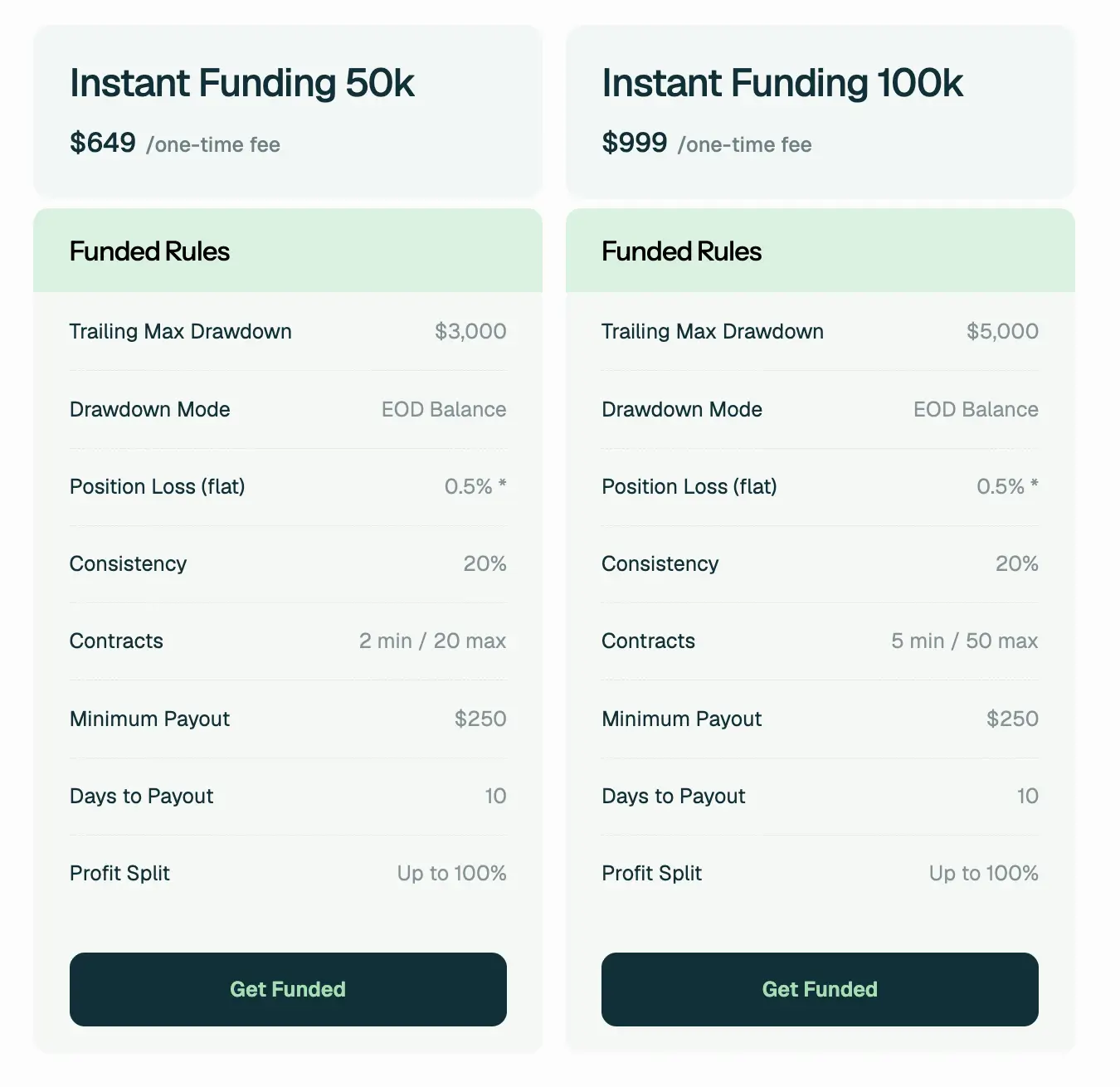Image resolution: width=1120 pixels, height=1087 pixels.
Task: Click the Get Funded button for Instant Funding 50k
Action: pyautogui.click(x=288, y=989)
